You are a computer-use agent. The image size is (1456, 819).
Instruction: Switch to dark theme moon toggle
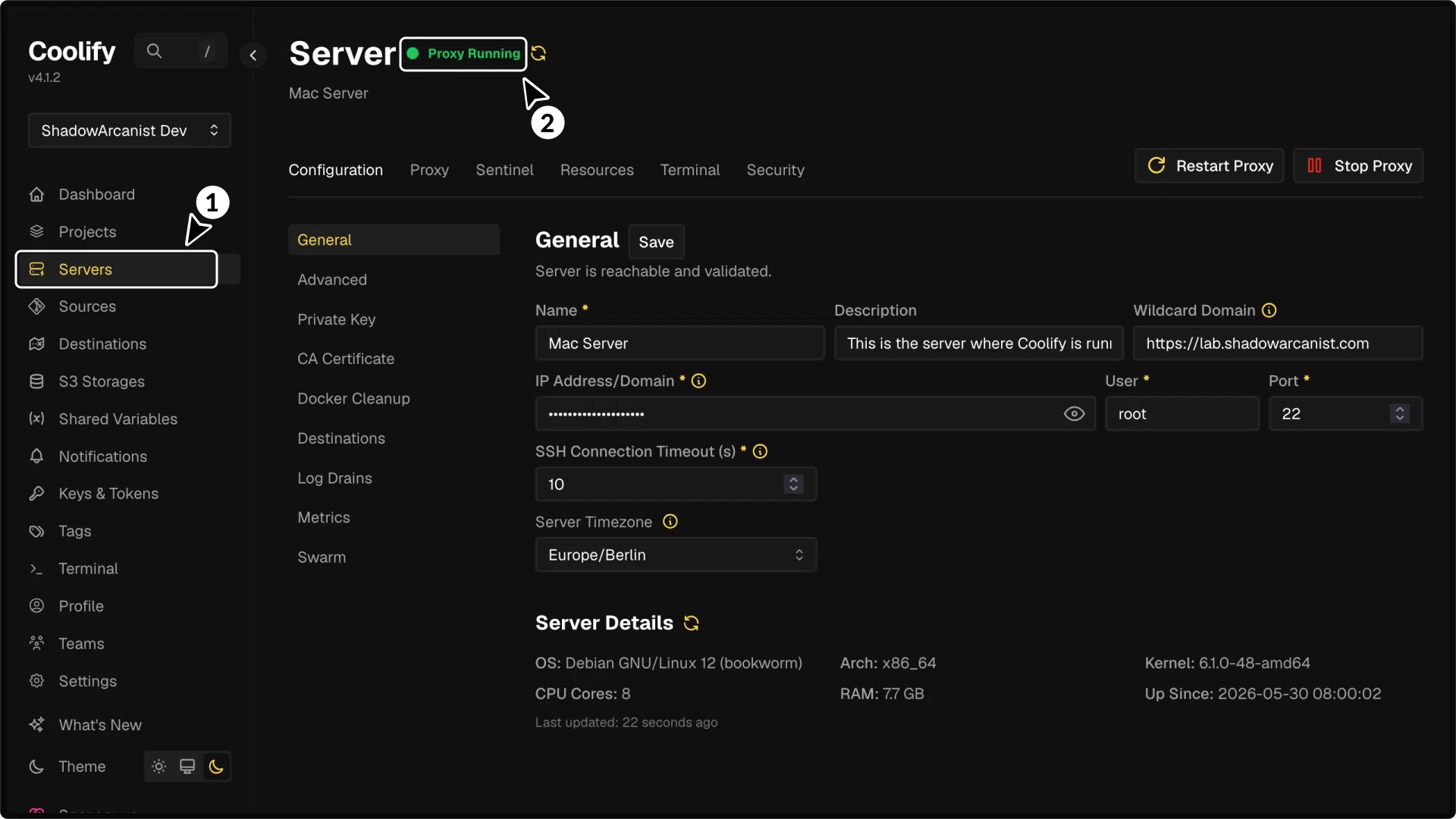point(216,767)
